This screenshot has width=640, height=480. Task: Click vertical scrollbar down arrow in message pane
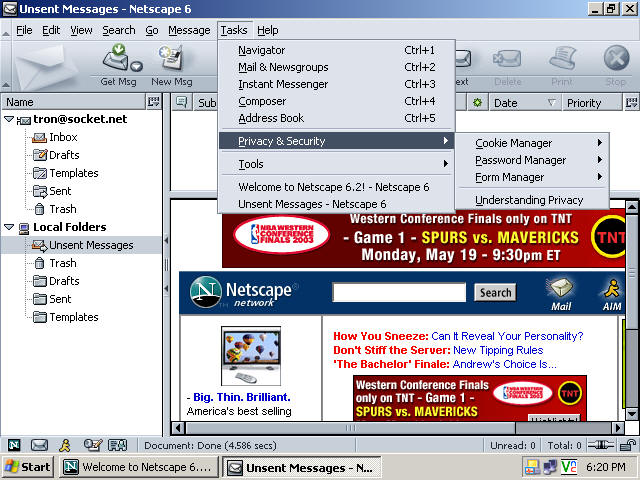pyautogui.click(x=631, y=414)
